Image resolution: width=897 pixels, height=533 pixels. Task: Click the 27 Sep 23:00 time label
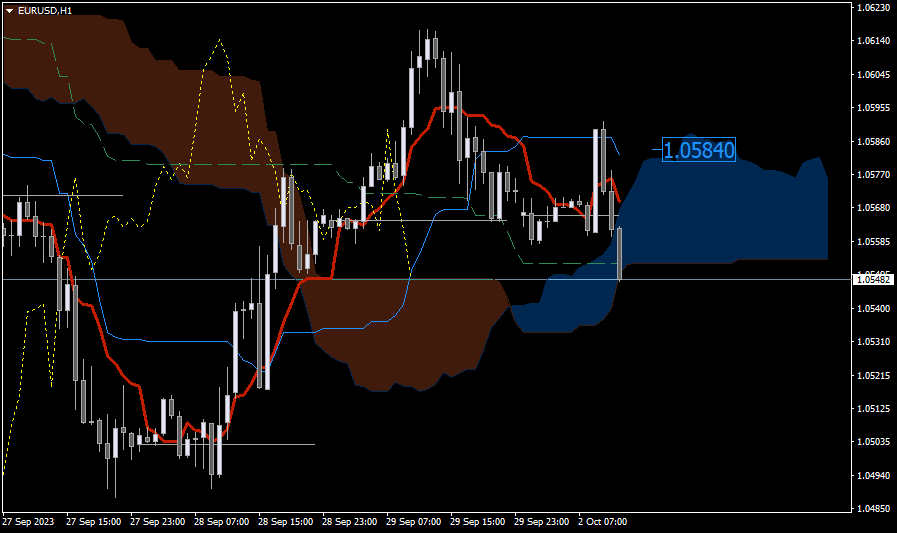[157, 522]
